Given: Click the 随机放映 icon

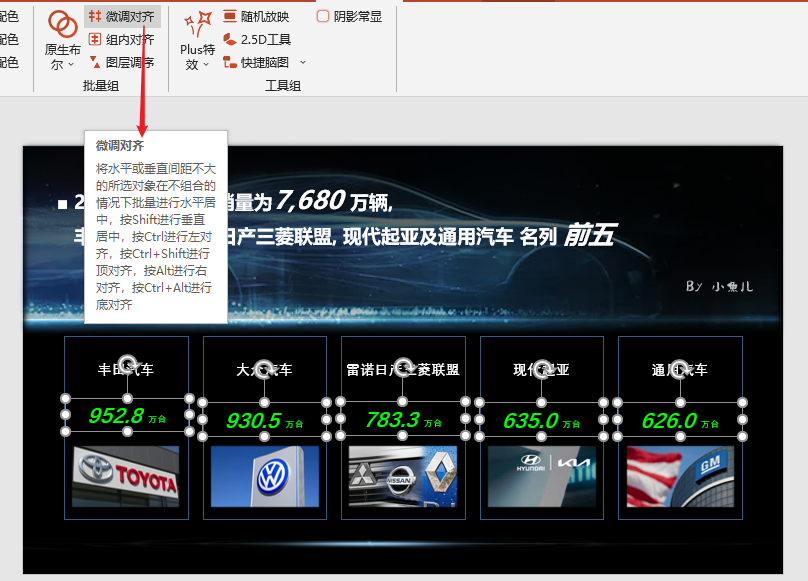Looking at the screenshot, I should [x=230, y=16].
